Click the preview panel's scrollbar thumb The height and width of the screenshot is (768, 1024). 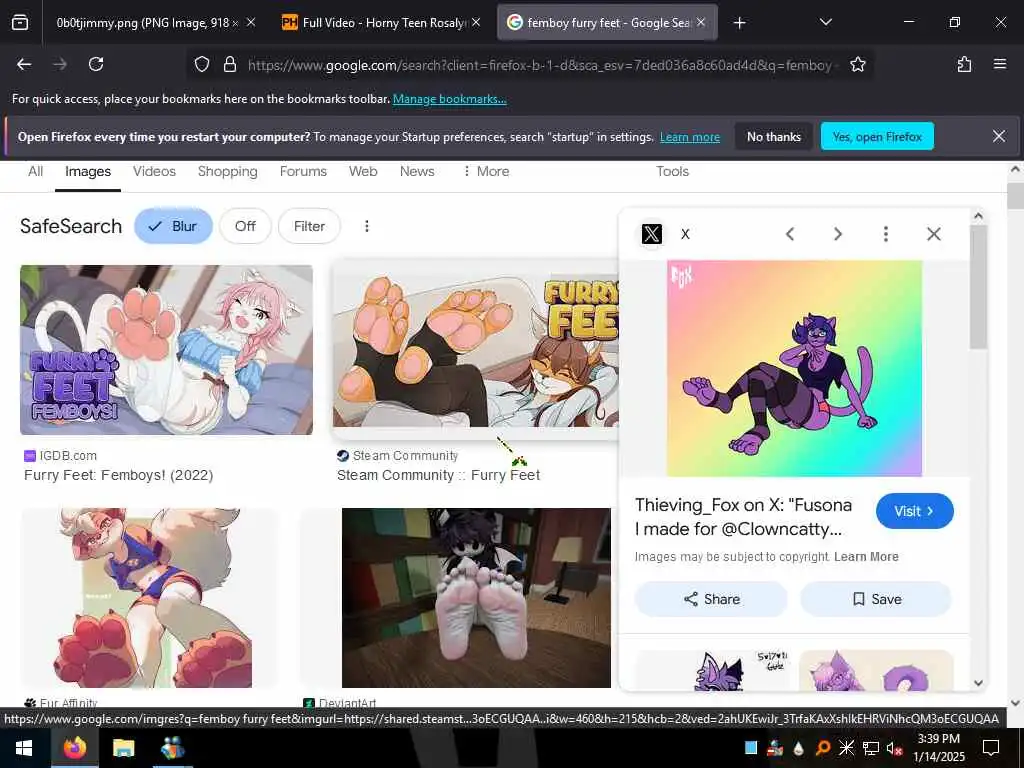[978, 287]
